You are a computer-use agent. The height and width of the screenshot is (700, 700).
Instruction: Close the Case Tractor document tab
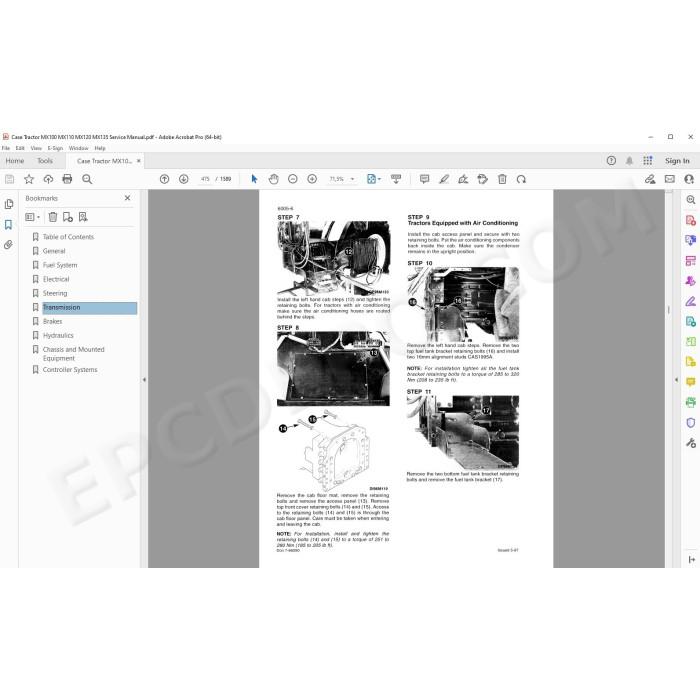tap(139, 161)
